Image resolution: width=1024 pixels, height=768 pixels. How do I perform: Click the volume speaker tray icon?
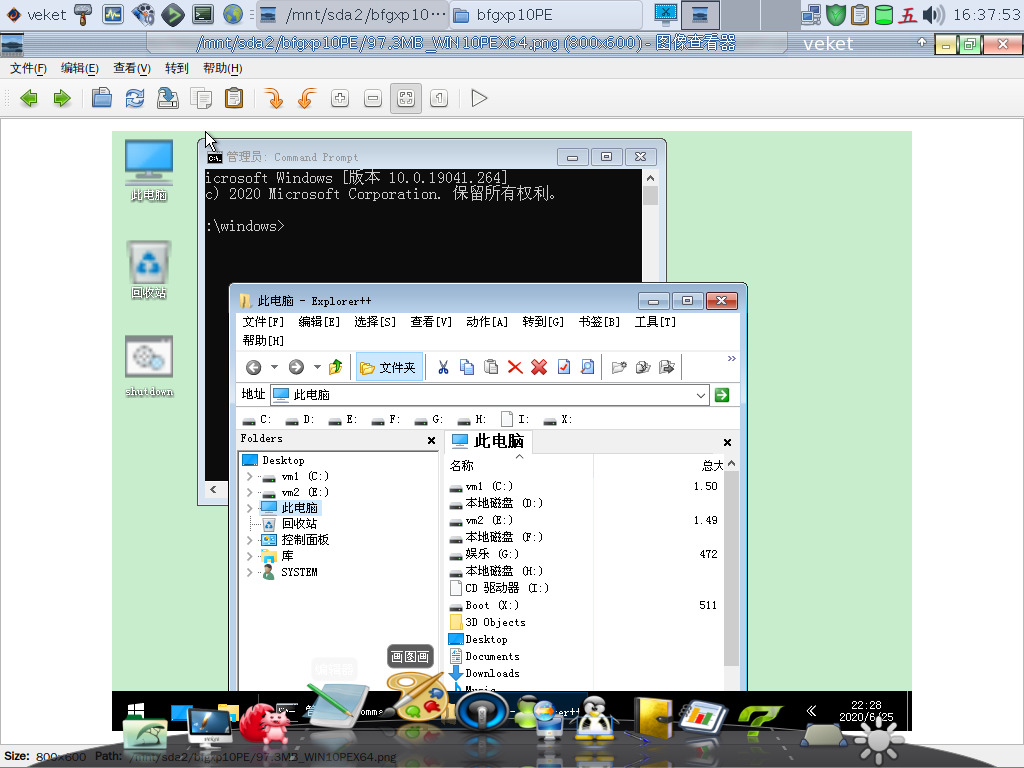[x=933, y=14]
